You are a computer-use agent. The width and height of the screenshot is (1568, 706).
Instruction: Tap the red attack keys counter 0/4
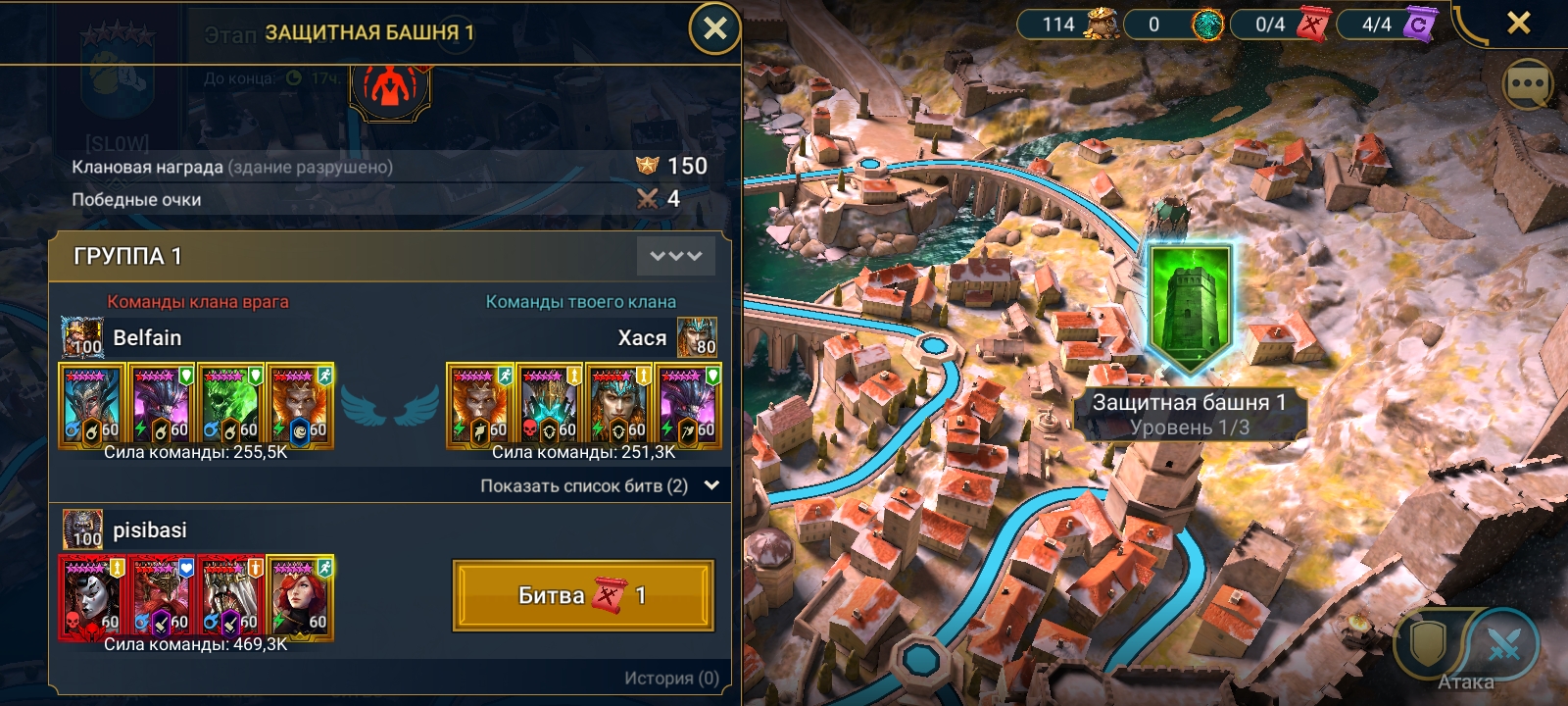tap(1281, 24)
